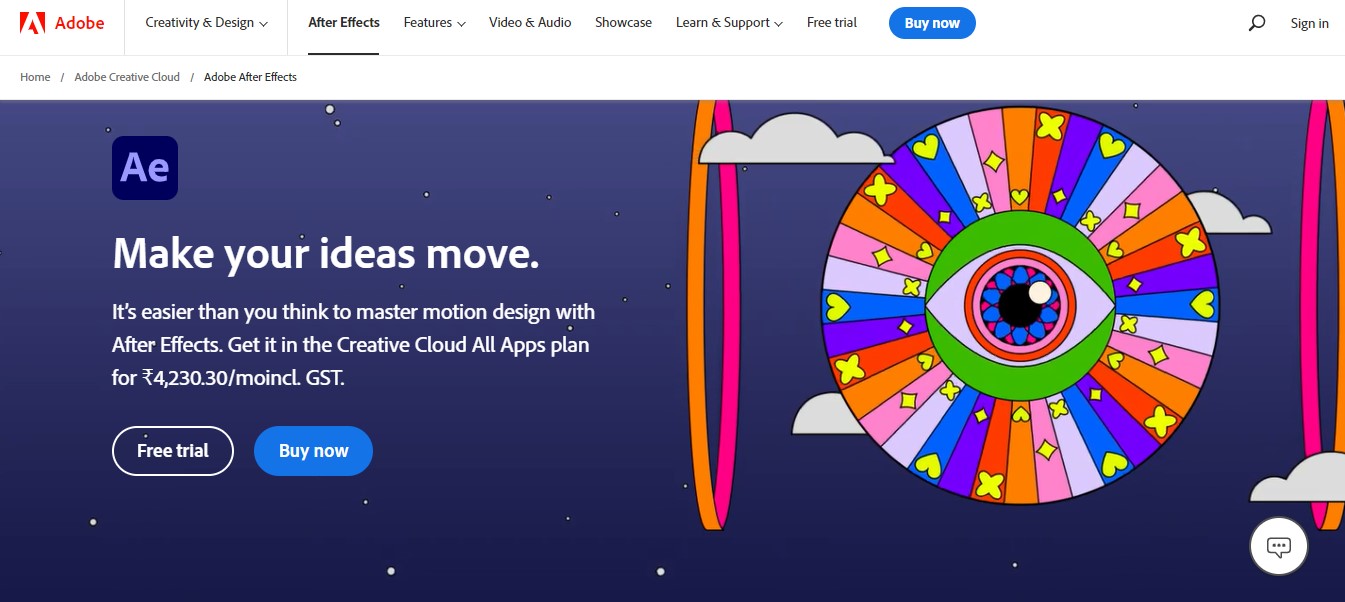Navigate to Home via breadcrumb

35,76
